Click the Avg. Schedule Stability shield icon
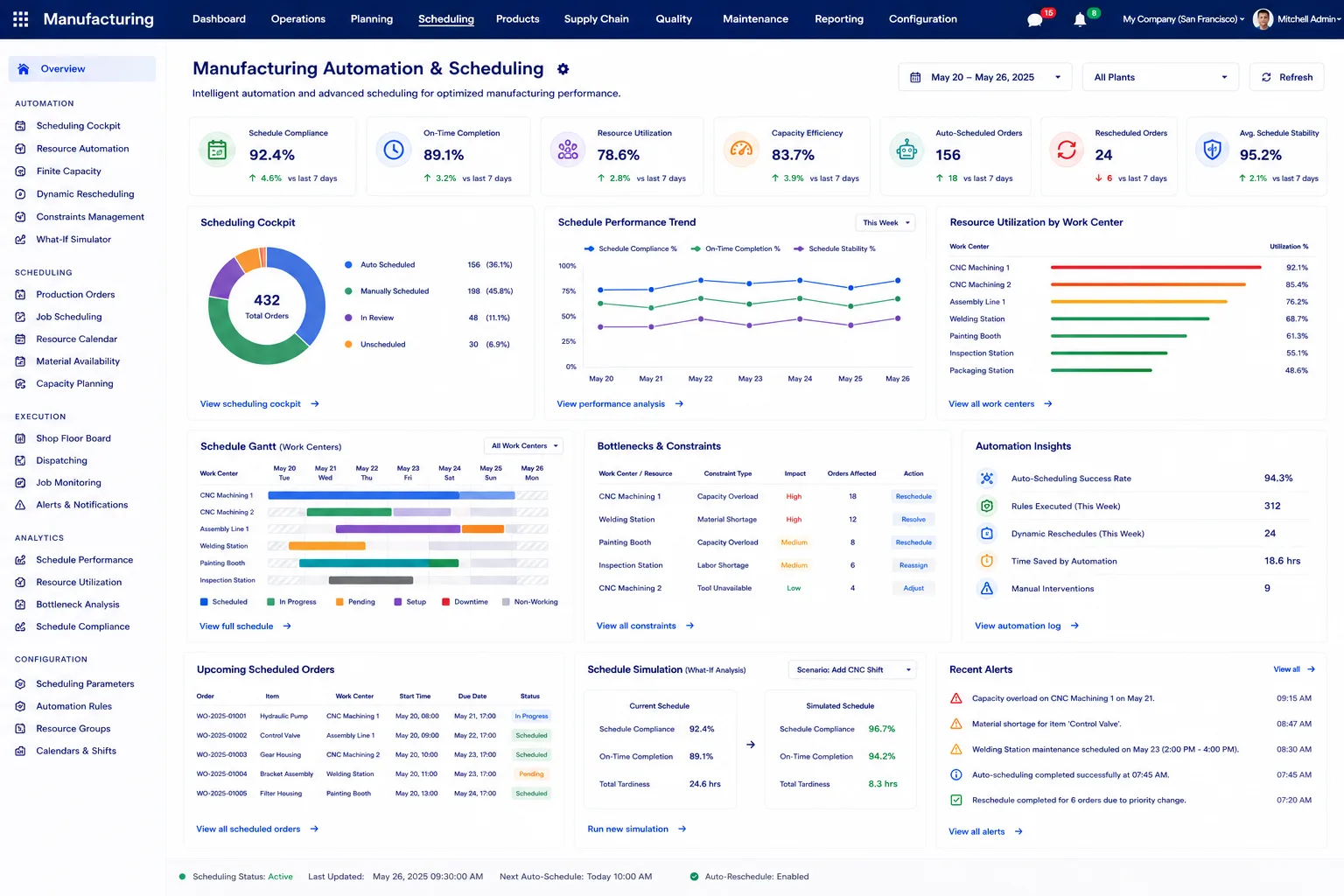 tap(1212, 150)
